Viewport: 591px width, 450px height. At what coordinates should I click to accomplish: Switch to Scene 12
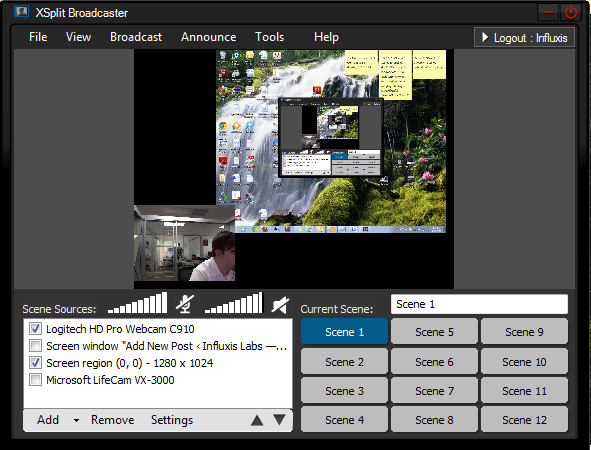coord(524,420)
